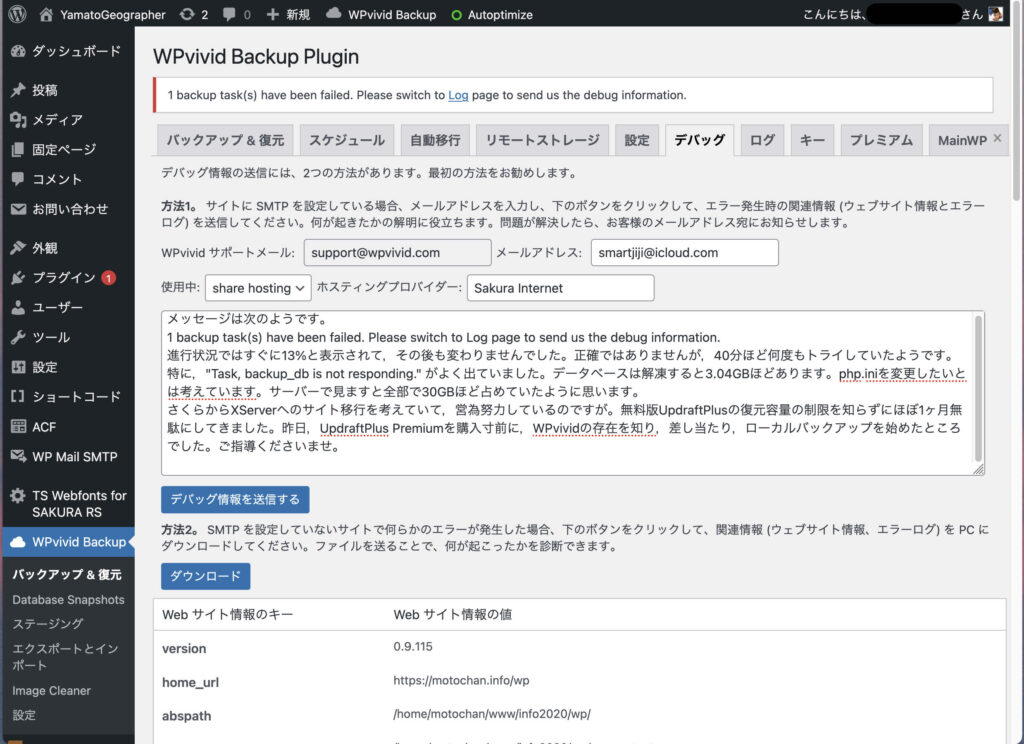Click the メディア media icon
The width and height of the screenshot is (1024, 744).
18,120
